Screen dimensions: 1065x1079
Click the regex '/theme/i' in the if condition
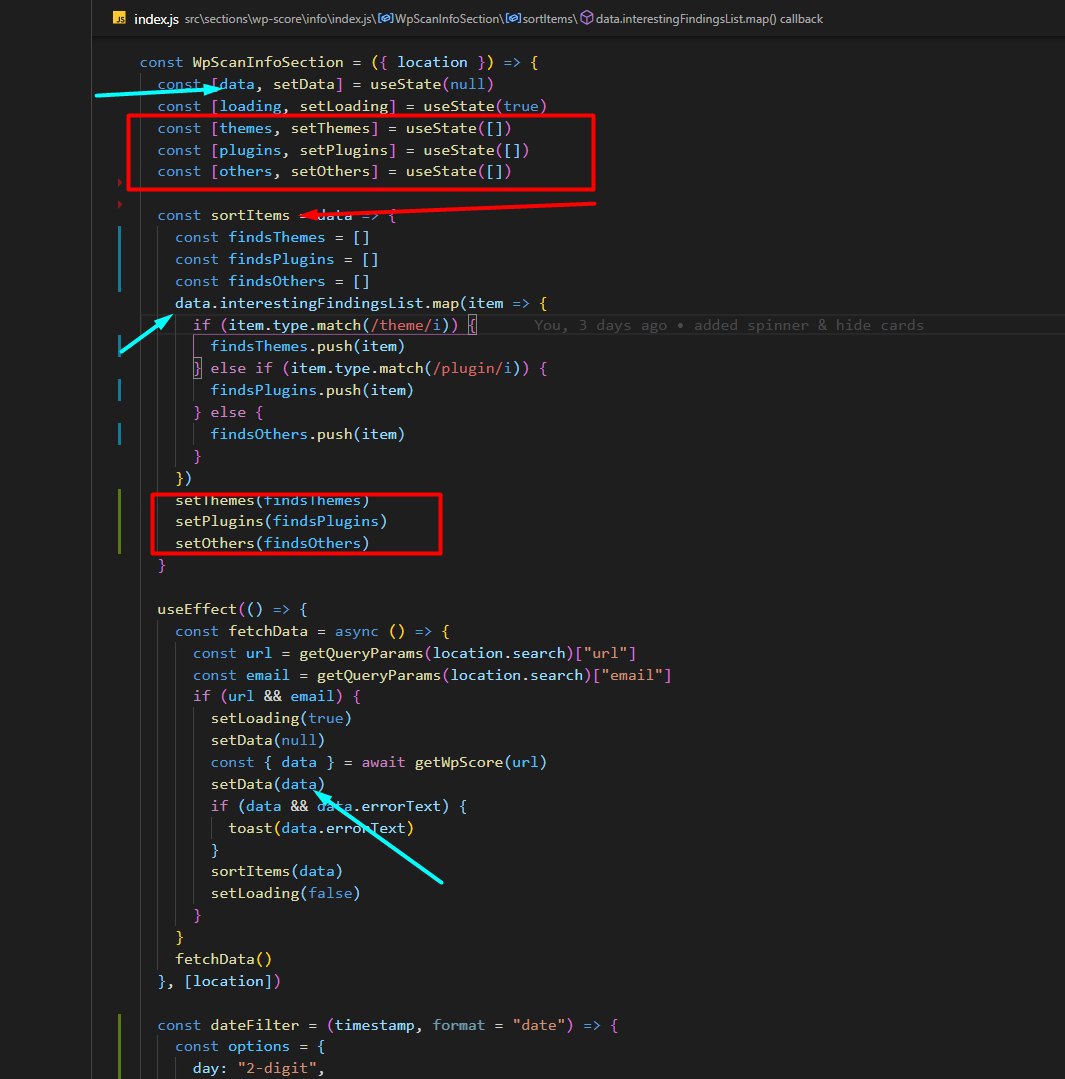405,325
